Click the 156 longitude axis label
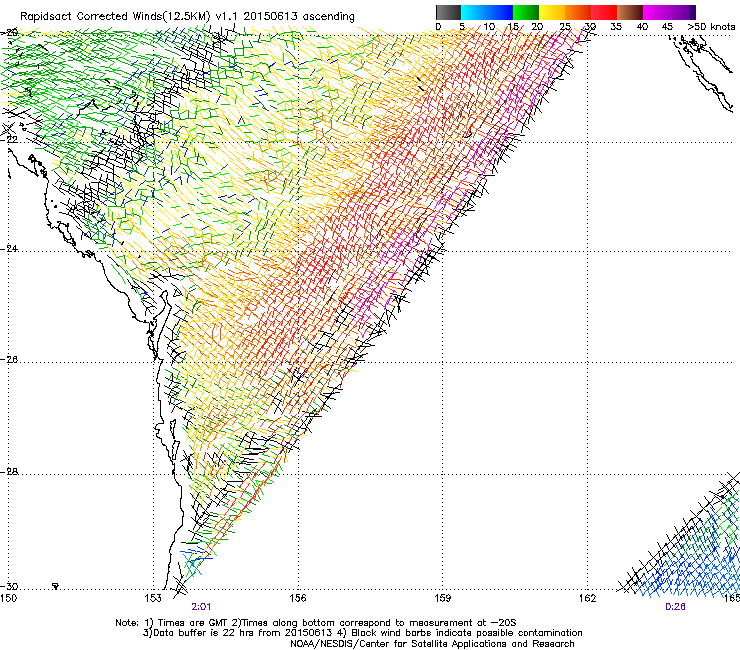740x650 pixels. click(x=298, y=599)
